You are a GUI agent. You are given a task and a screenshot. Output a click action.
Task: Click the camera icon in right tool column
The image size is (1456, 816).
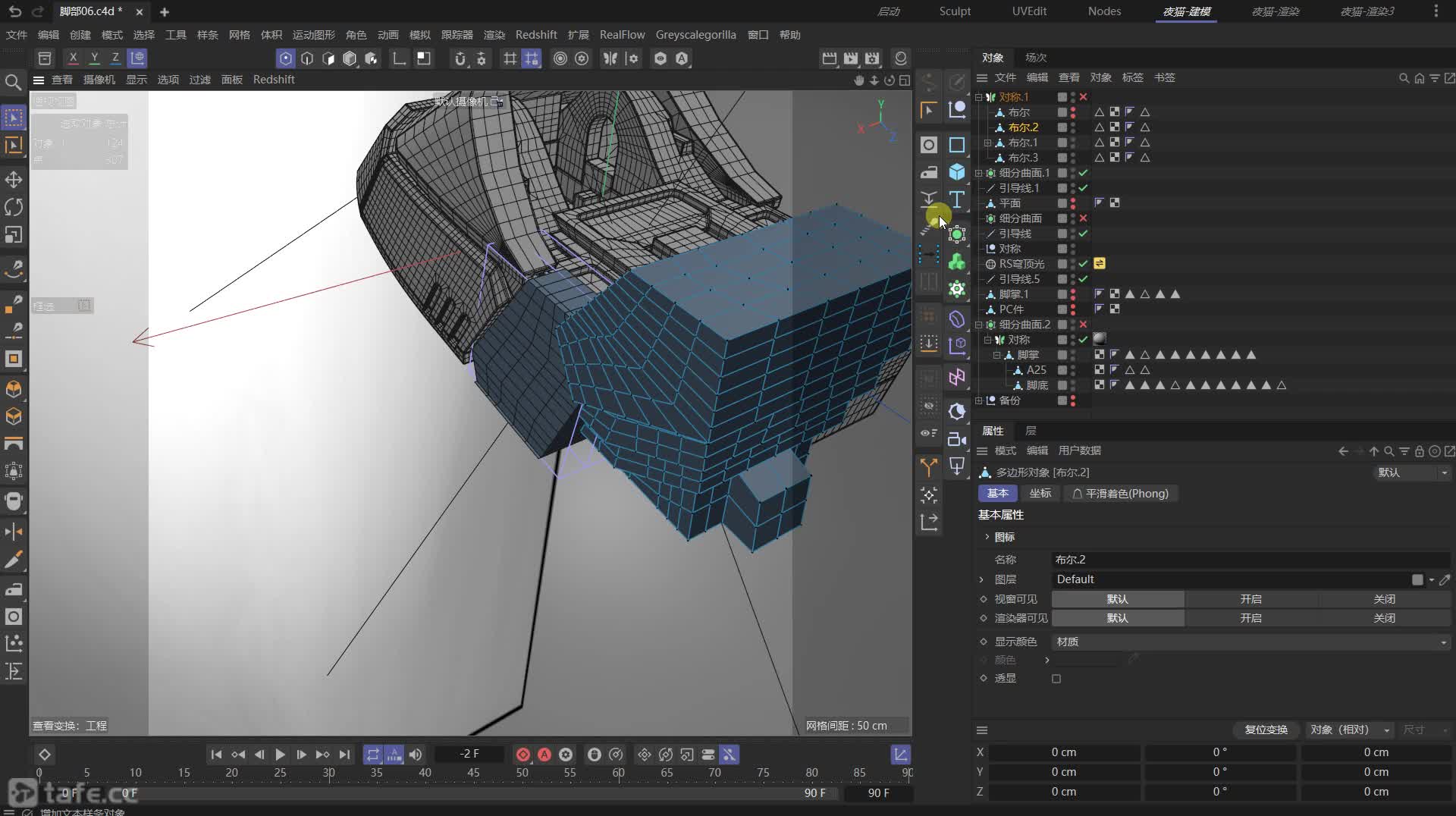tap(957, 439)
